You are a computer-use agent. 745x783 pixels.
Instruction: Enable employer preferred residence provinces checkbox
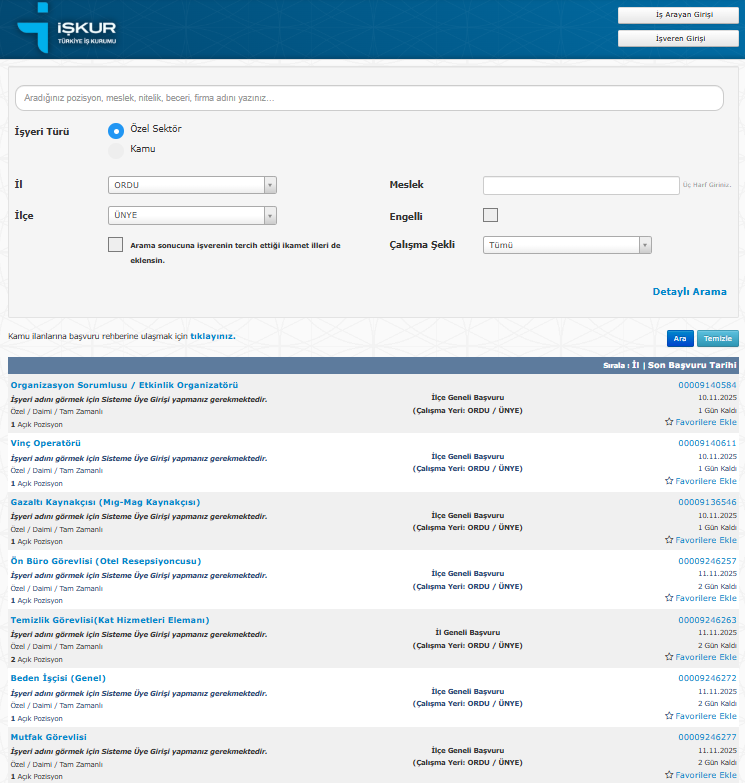pyautogui.click(x=116, y=245)
